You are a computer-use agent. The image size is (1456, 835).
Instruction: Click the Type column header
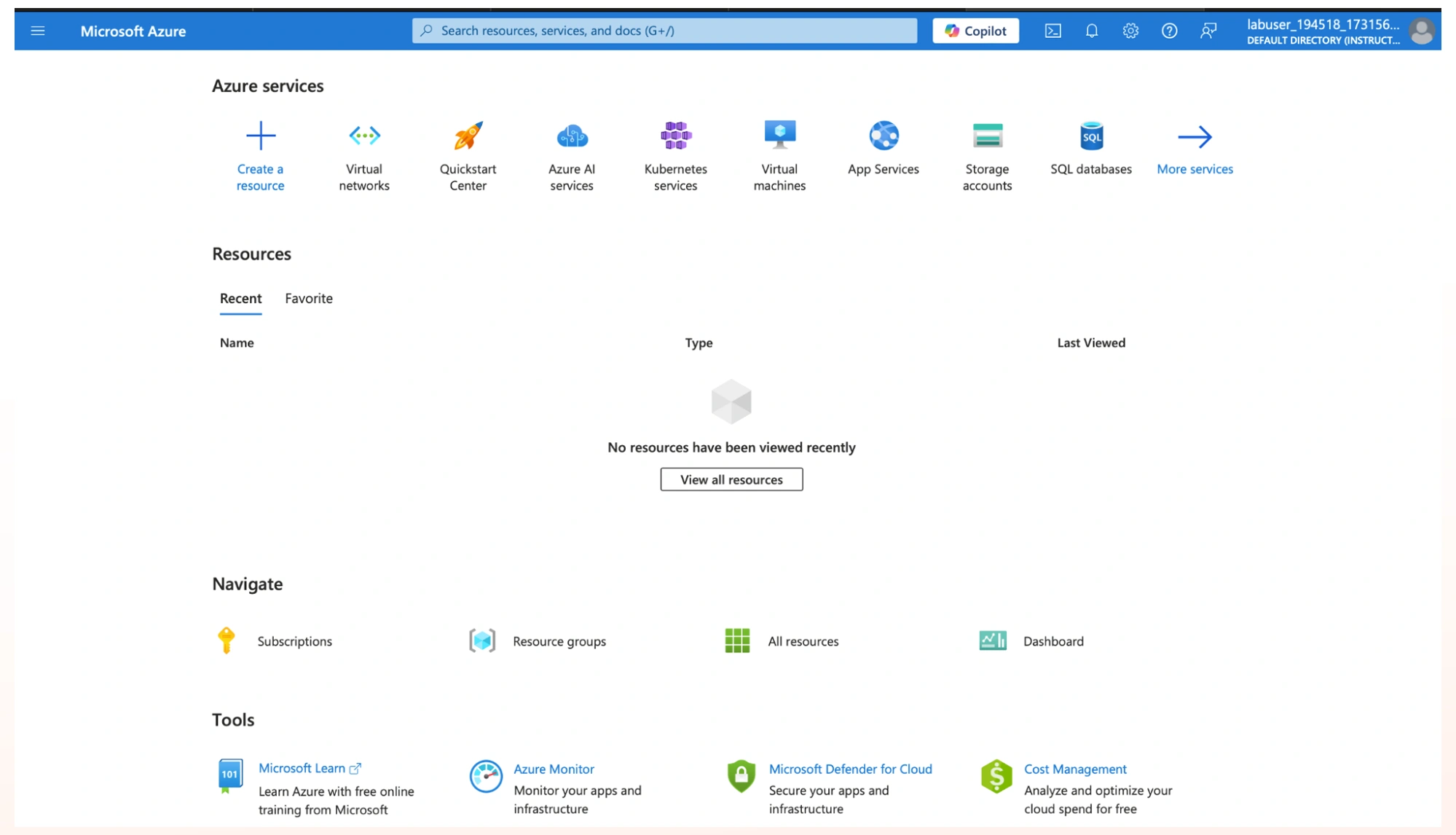pos(699,342)
